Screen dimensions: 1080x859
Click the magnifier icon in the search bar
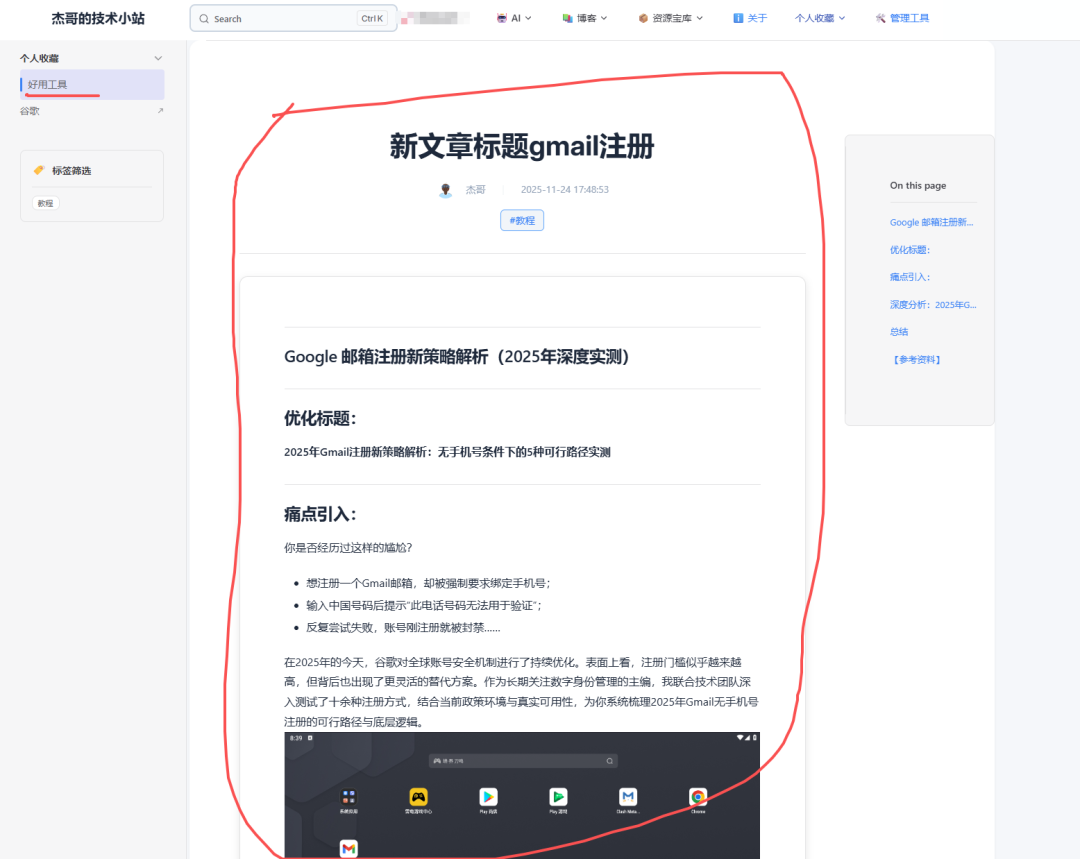coord(203,18)
